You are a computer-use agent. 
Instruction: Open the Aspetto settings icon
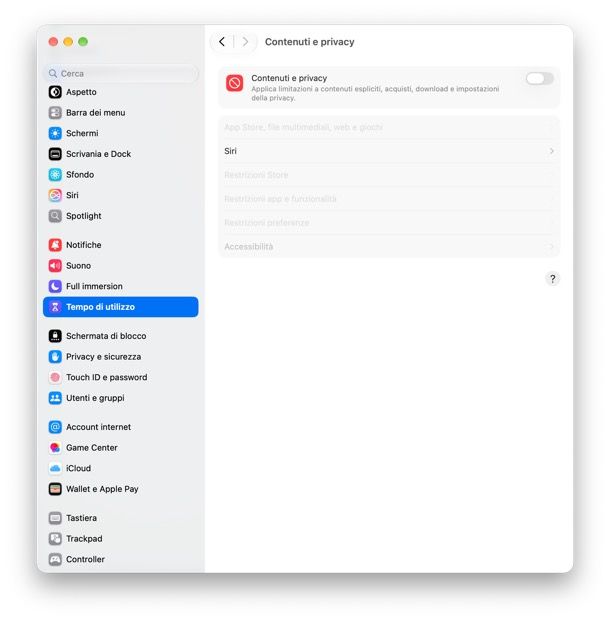[x=55, y=92]
